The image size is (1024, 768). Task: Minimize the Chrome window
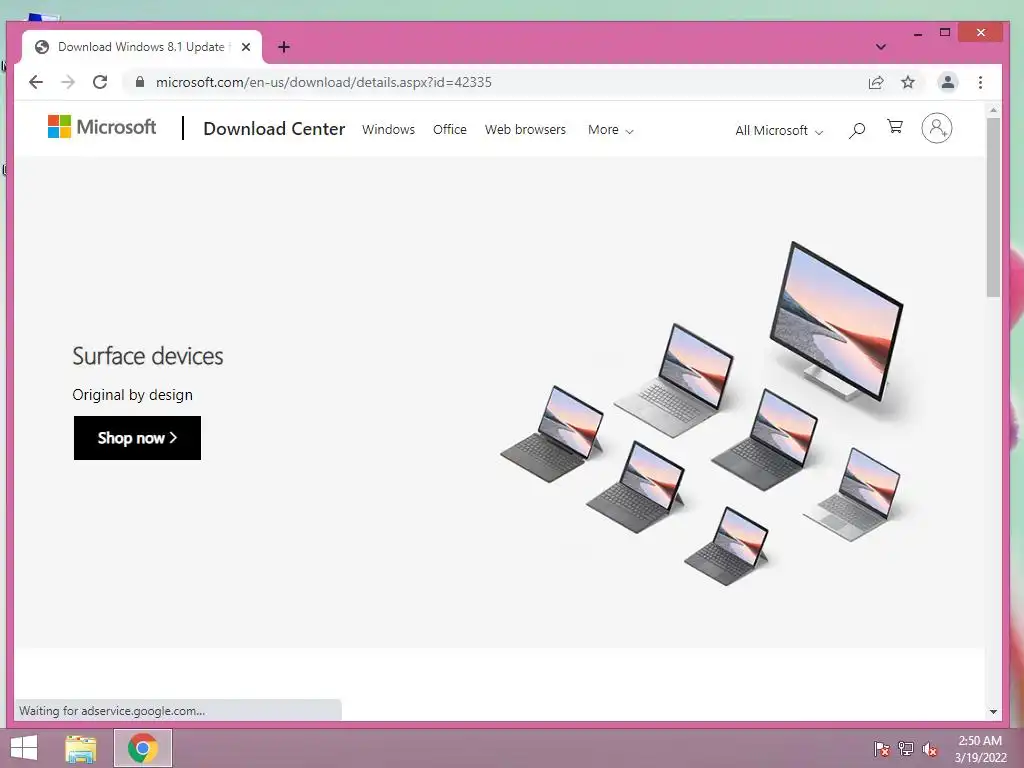click(918, 33)
